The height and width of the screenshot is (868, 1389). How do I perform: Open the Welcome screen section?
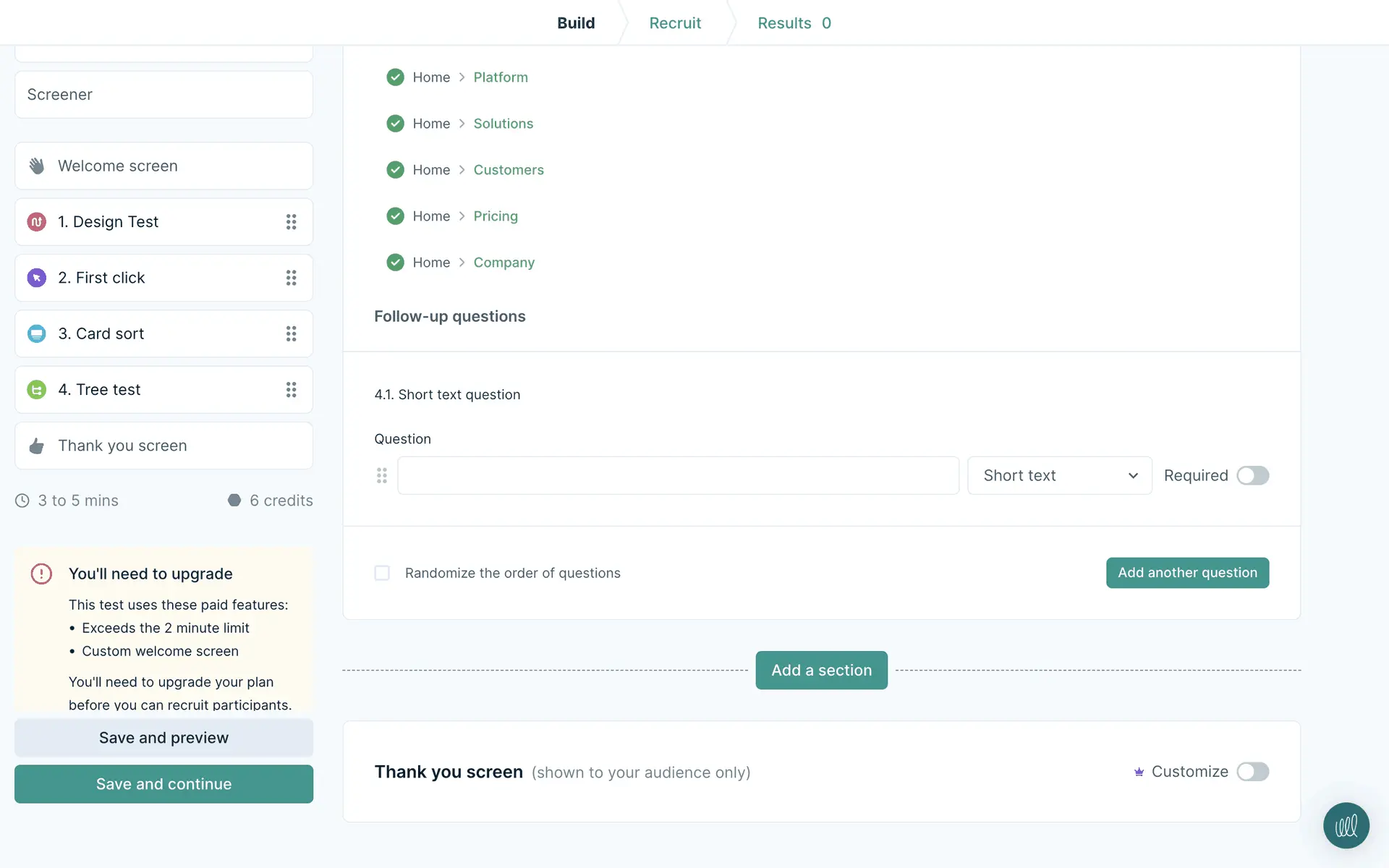(x=163, y=166)
